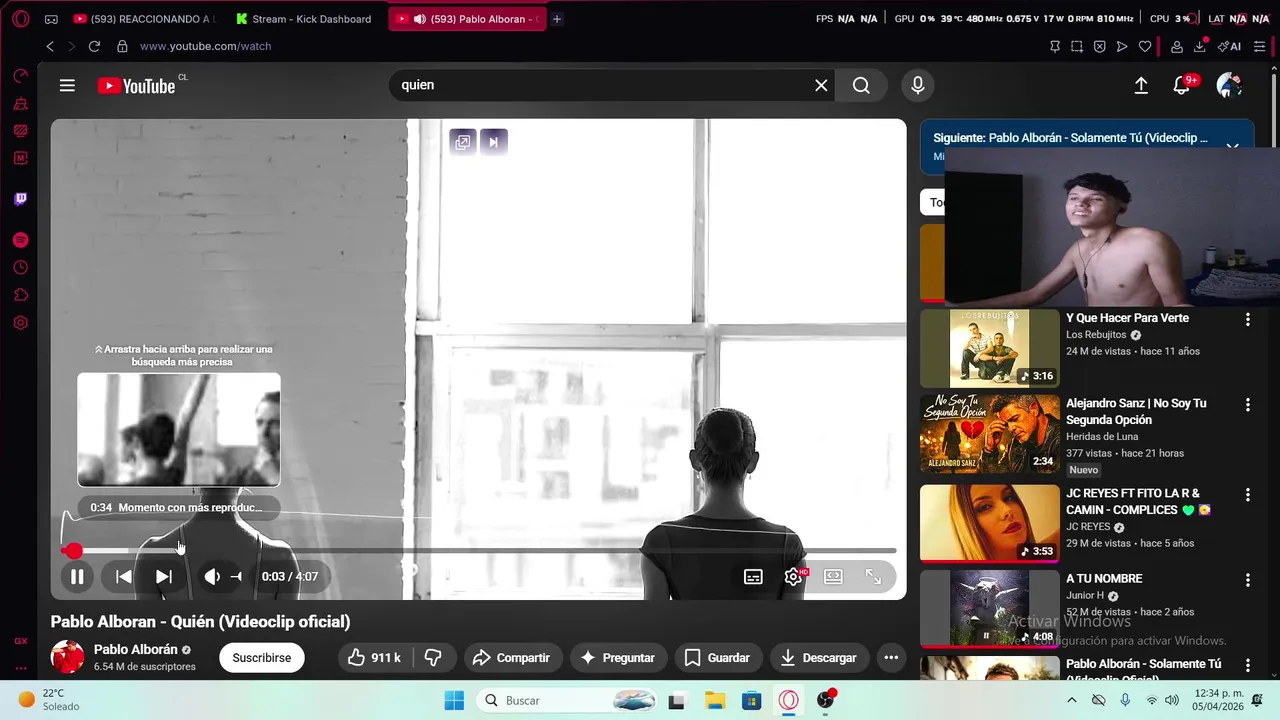Viewport: 1280px width, 720px height.
Task: Clear the YouTube search text
Action: tap(821, 85)
